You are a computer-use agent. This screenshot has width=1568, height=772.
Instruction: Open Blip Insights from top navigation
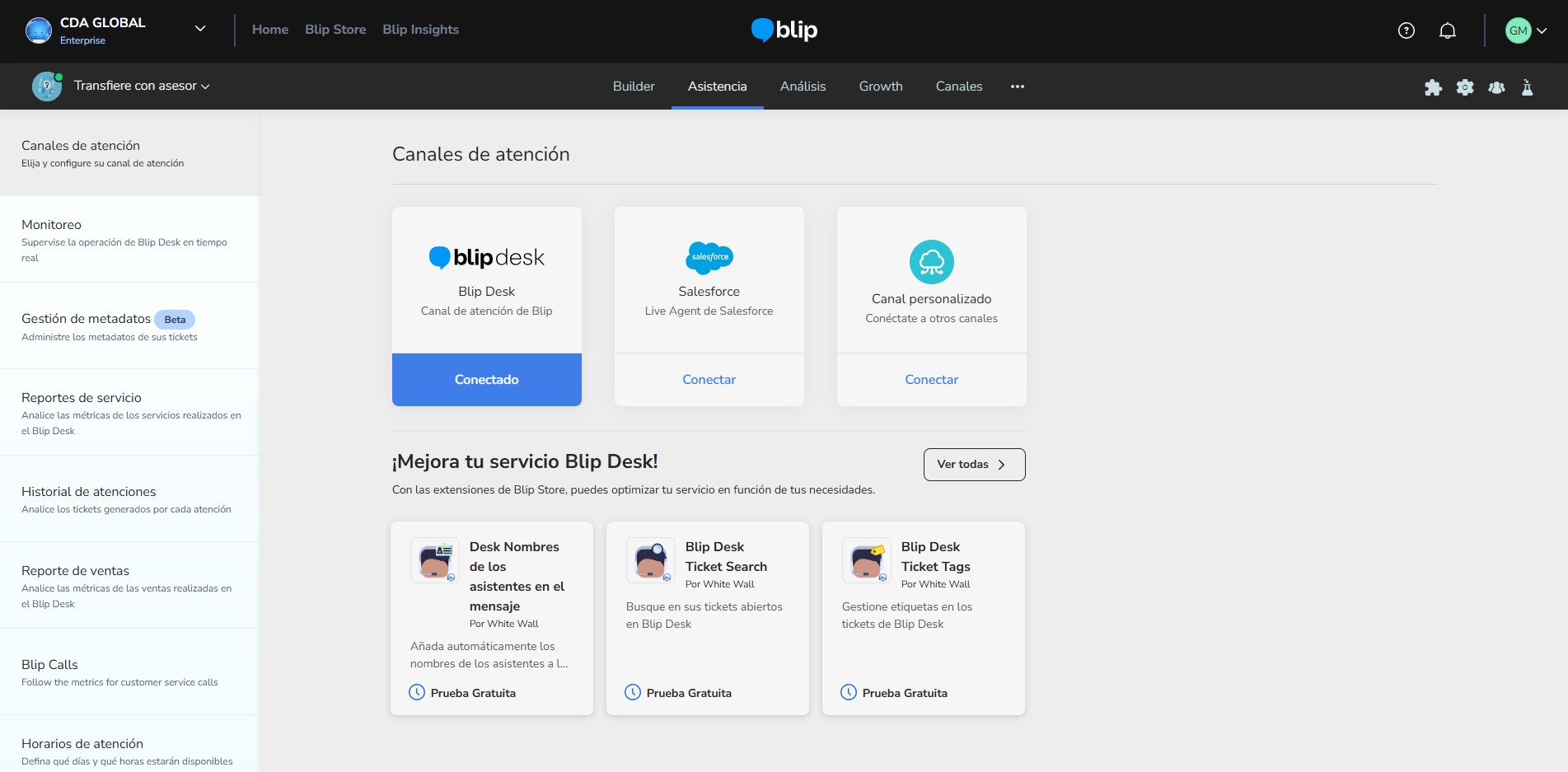click(x=420, y=30)
